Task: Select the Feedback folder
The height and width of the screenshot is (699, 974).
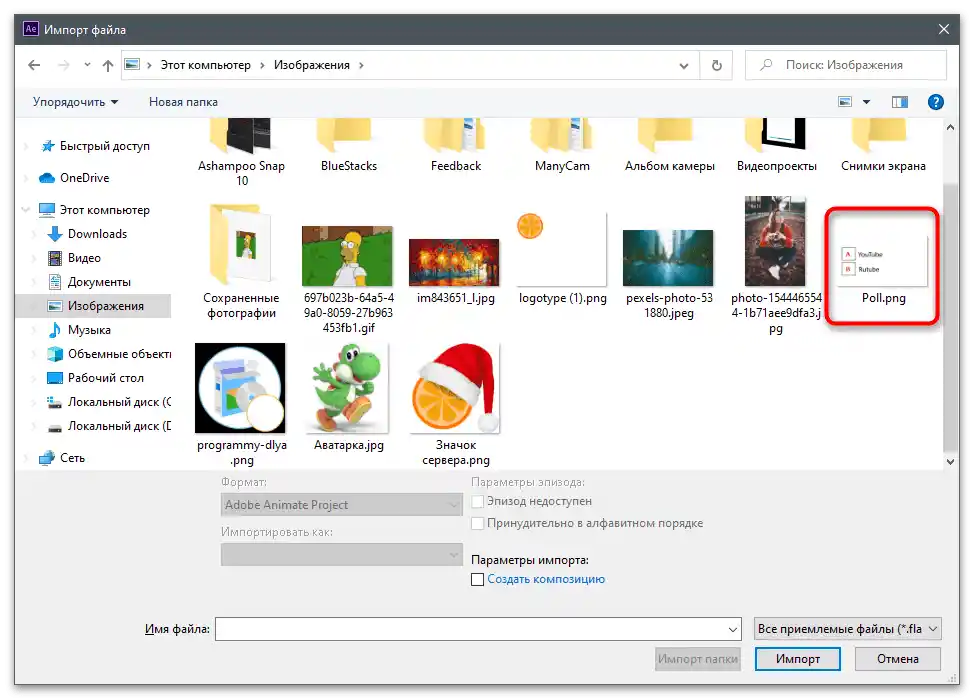Action: click(455, 146)
